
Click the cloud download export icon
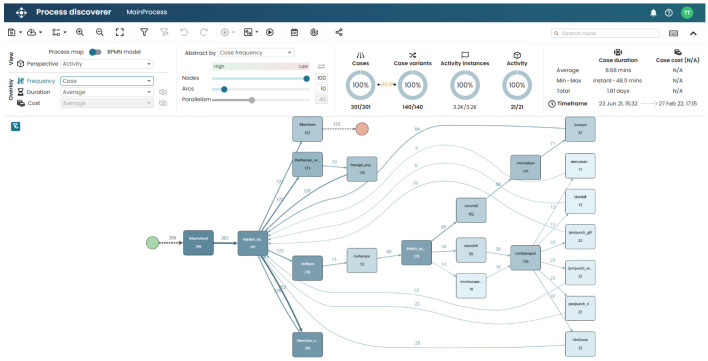[x=31, y=32]
